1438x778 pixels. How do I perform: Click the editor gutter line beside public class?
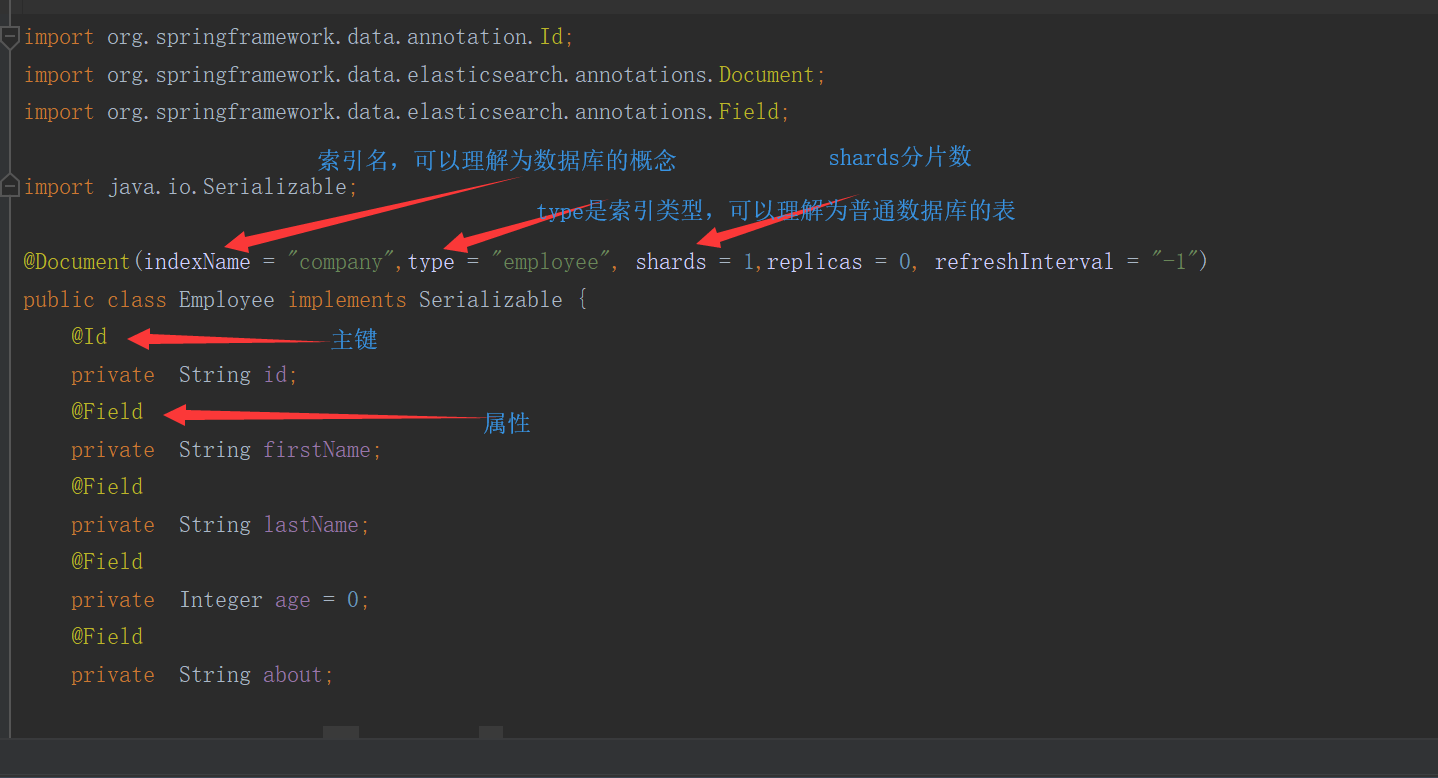pos(9,299)
